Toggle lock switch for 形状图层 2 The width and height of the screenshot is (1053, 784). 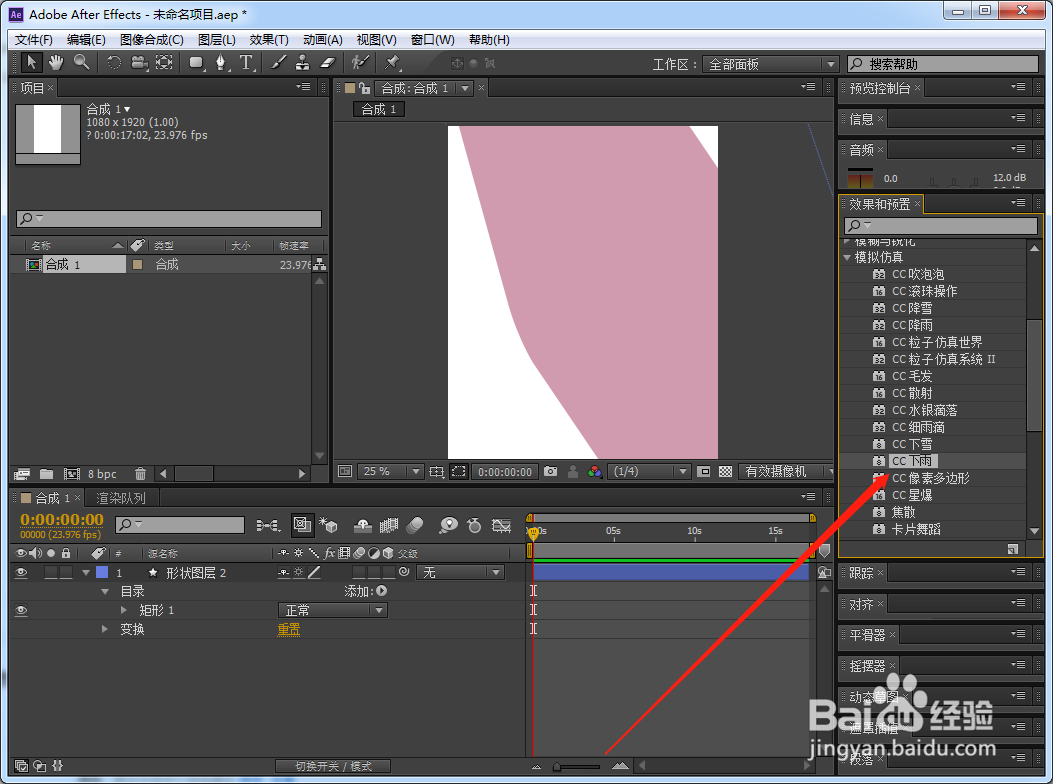click(66, 572)
